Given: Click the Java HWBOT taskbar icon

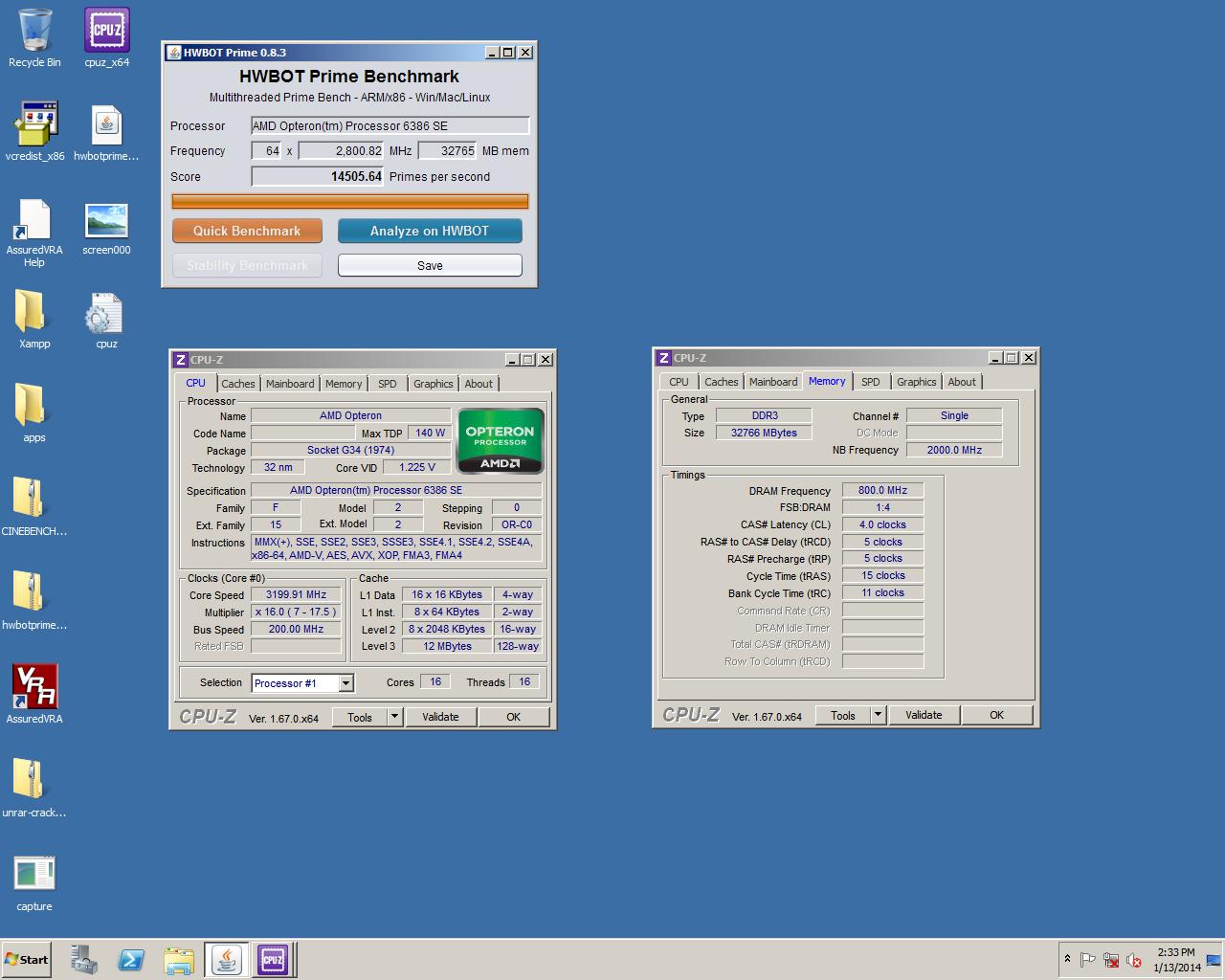Looking at the screenshot, I should coord(226,959).
